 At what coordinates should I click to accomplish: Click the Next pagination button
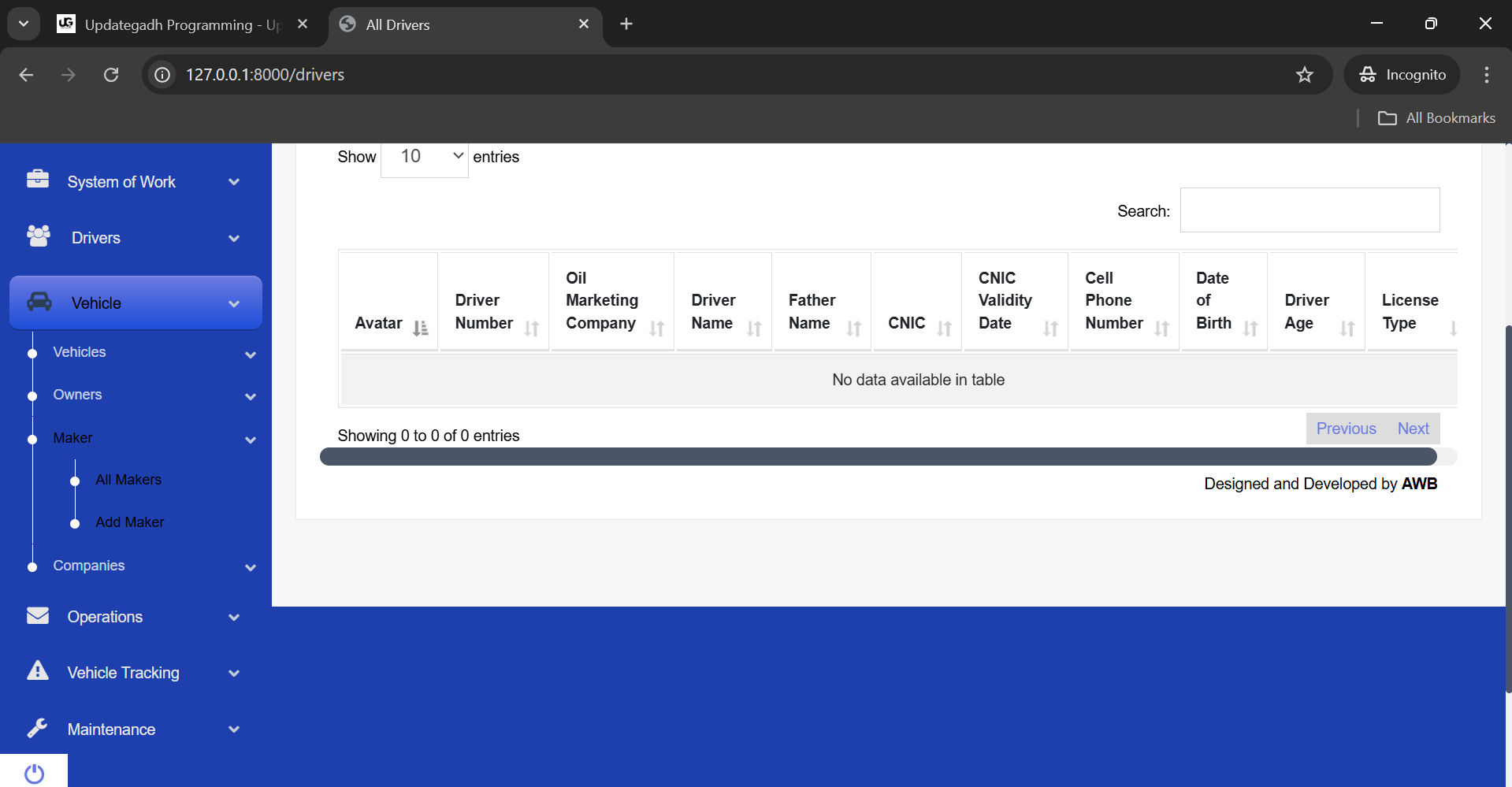pos(1413,428)
